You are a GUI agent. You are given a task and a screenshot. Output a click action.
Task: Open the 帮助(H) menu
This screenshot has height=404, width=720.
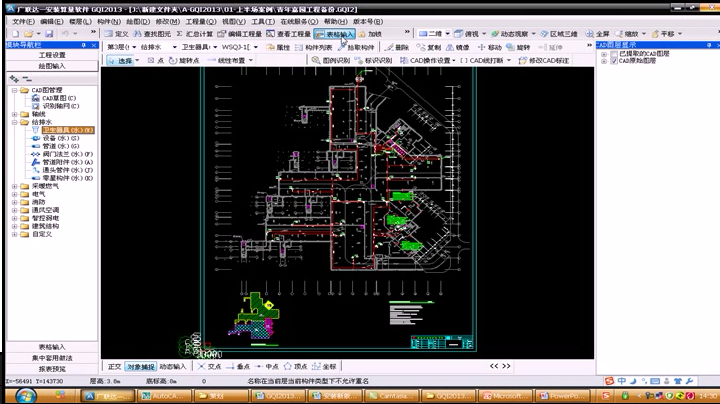tap(335, 22)
